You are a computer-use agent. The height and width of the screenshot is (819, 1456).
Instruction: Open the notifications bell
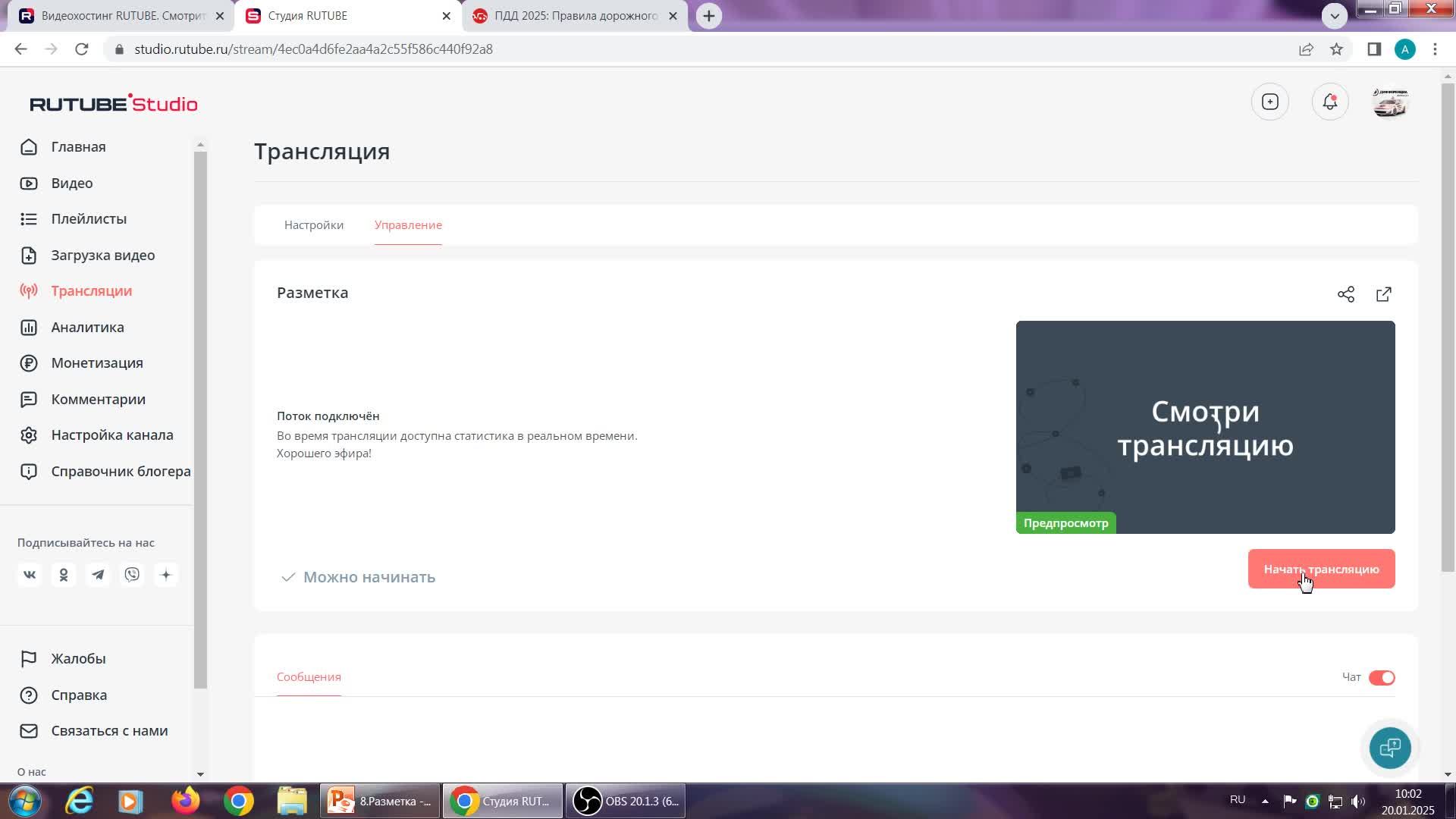pos(1329,102)
